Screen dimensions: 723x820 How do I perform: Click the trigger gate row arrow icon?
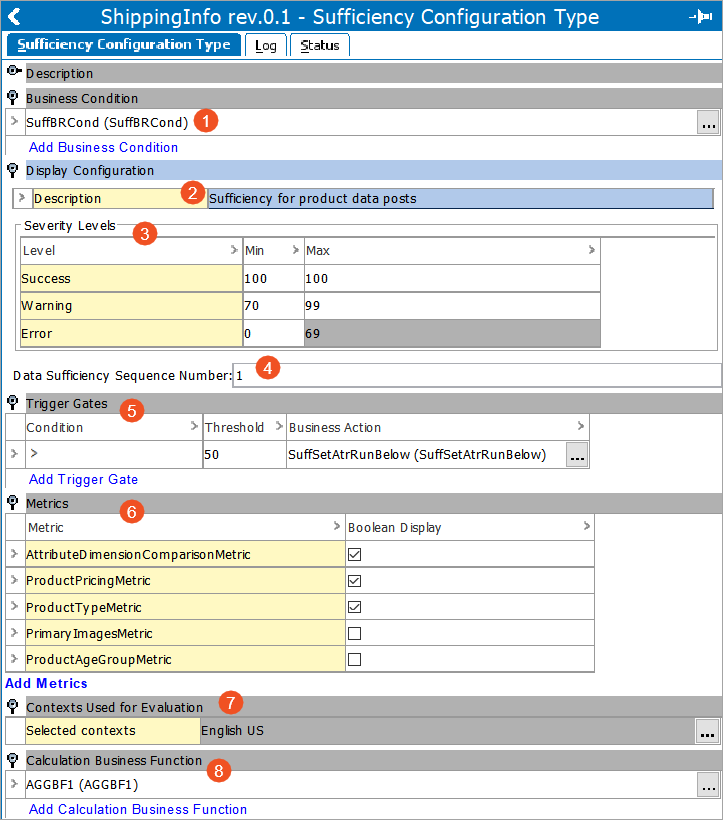click(14, 453)
